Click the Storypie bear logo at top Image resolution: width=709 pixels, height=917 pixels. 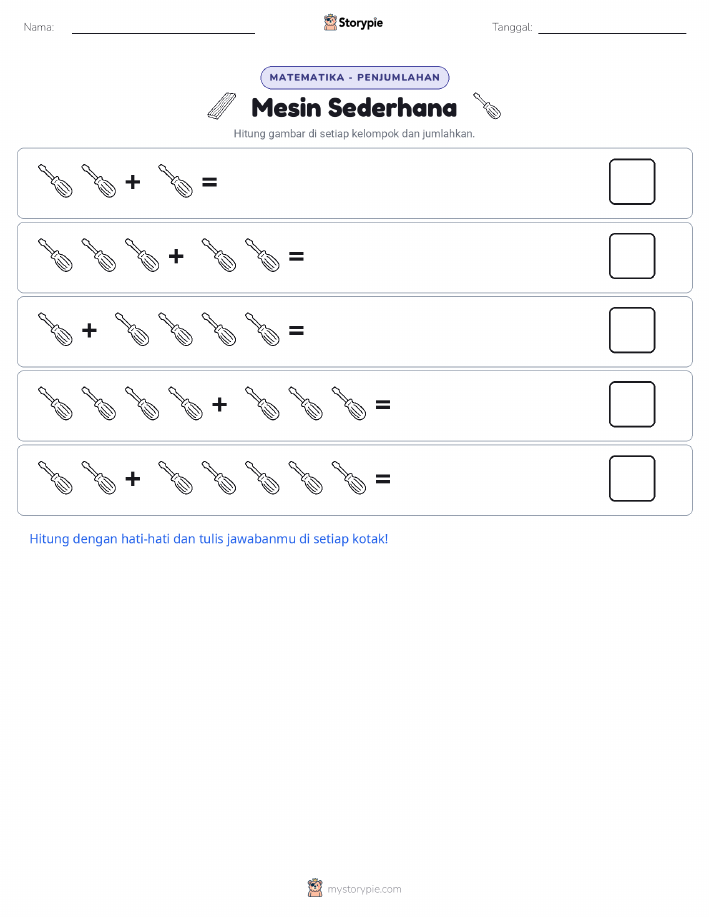click(330, 23)
